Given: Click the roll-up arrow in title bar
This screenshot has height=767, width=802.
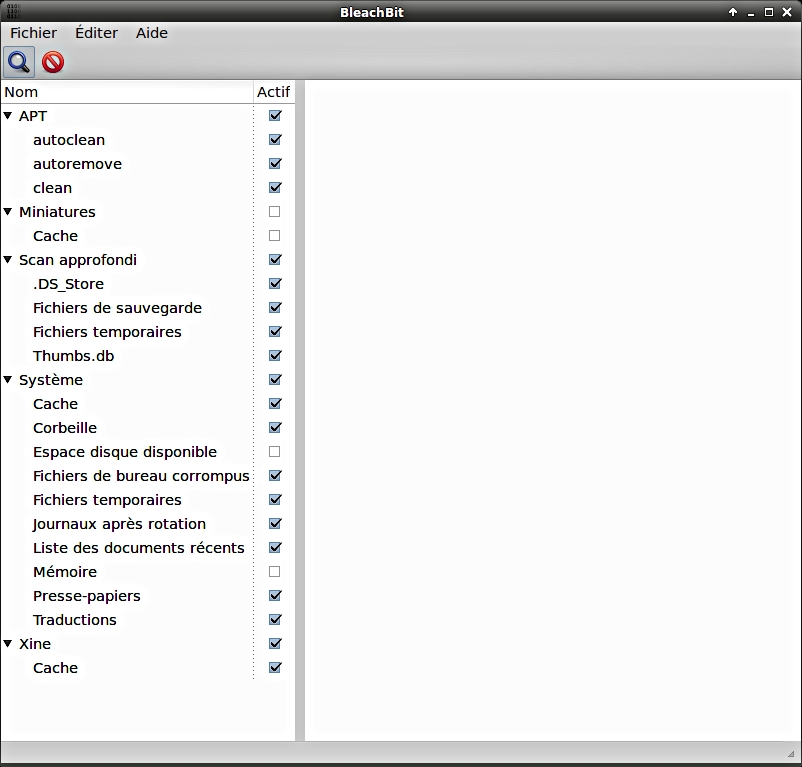Looking at the screenshot, I should [x=733, y=12].
